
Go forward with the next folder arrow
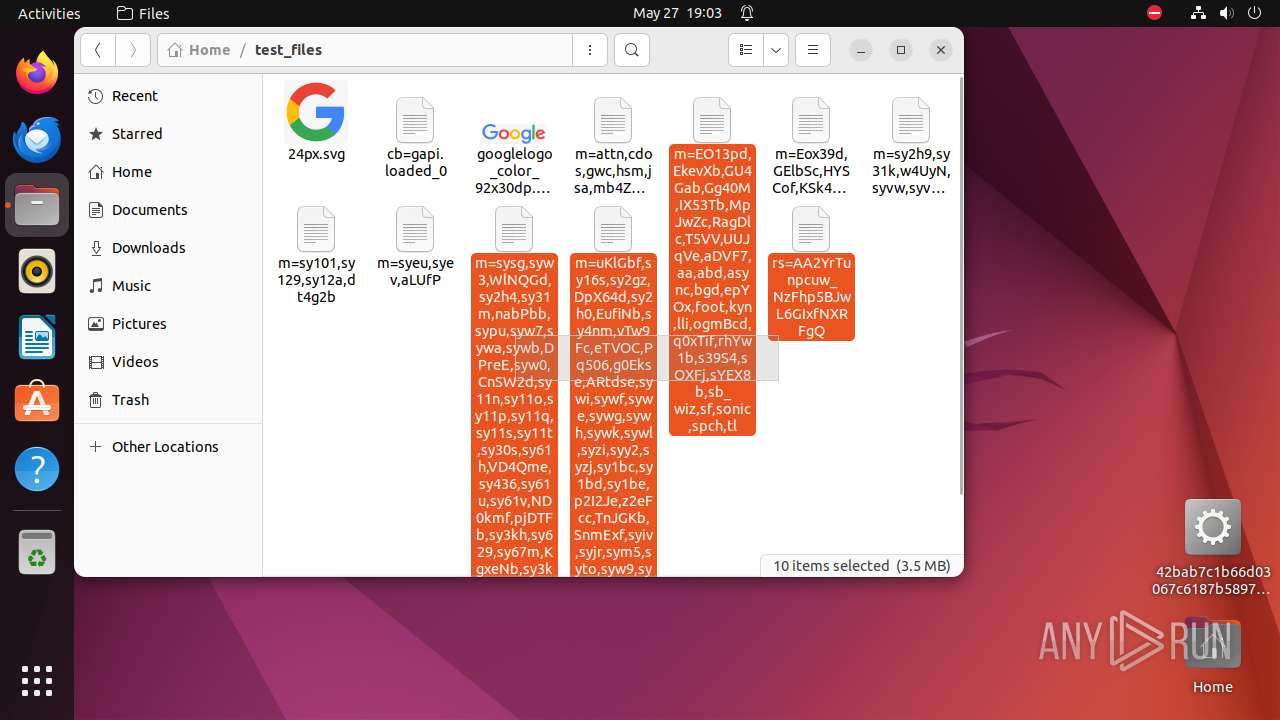point(133,50)
